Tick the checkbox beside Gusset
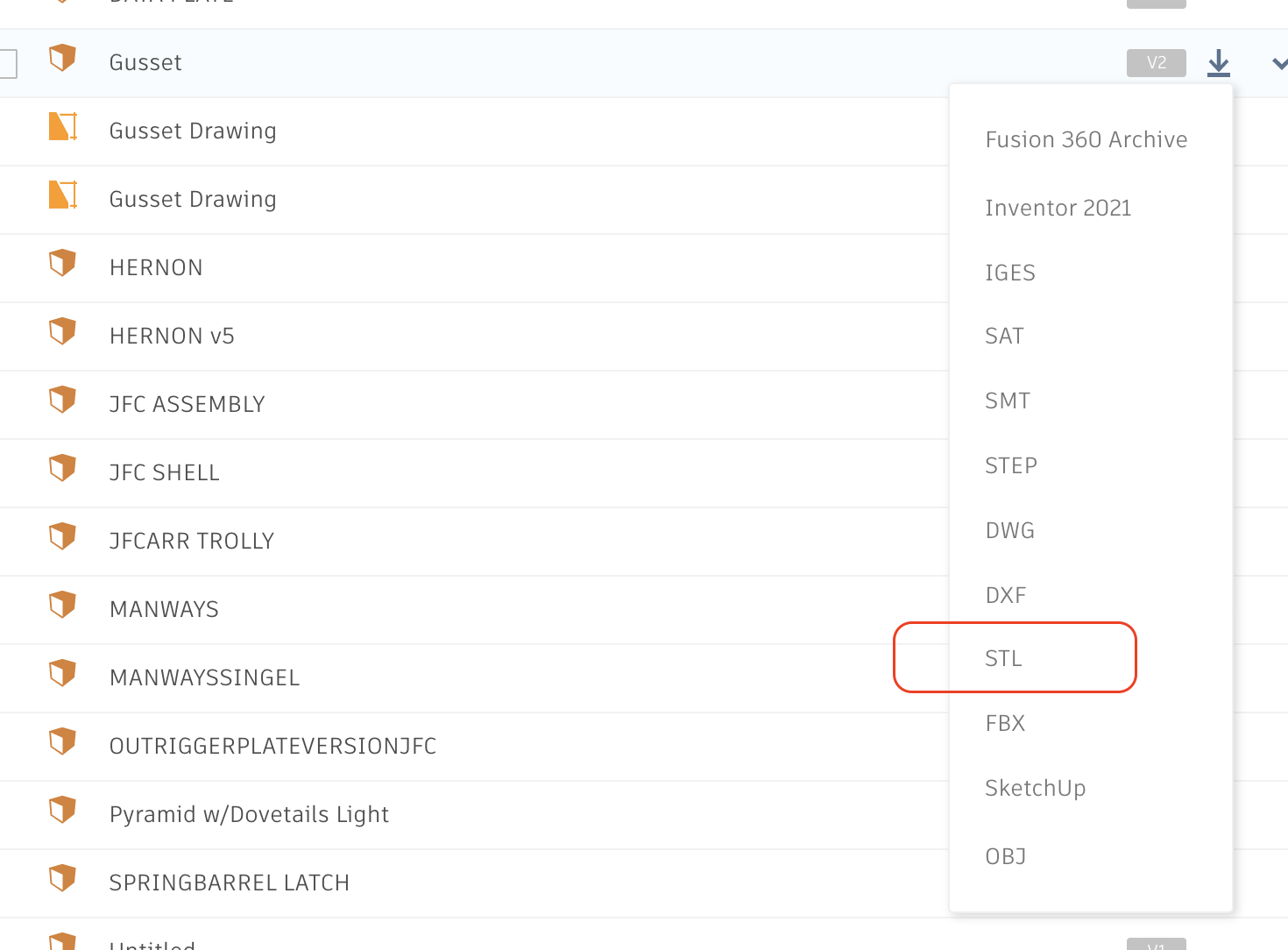 [x=7, y=63]
